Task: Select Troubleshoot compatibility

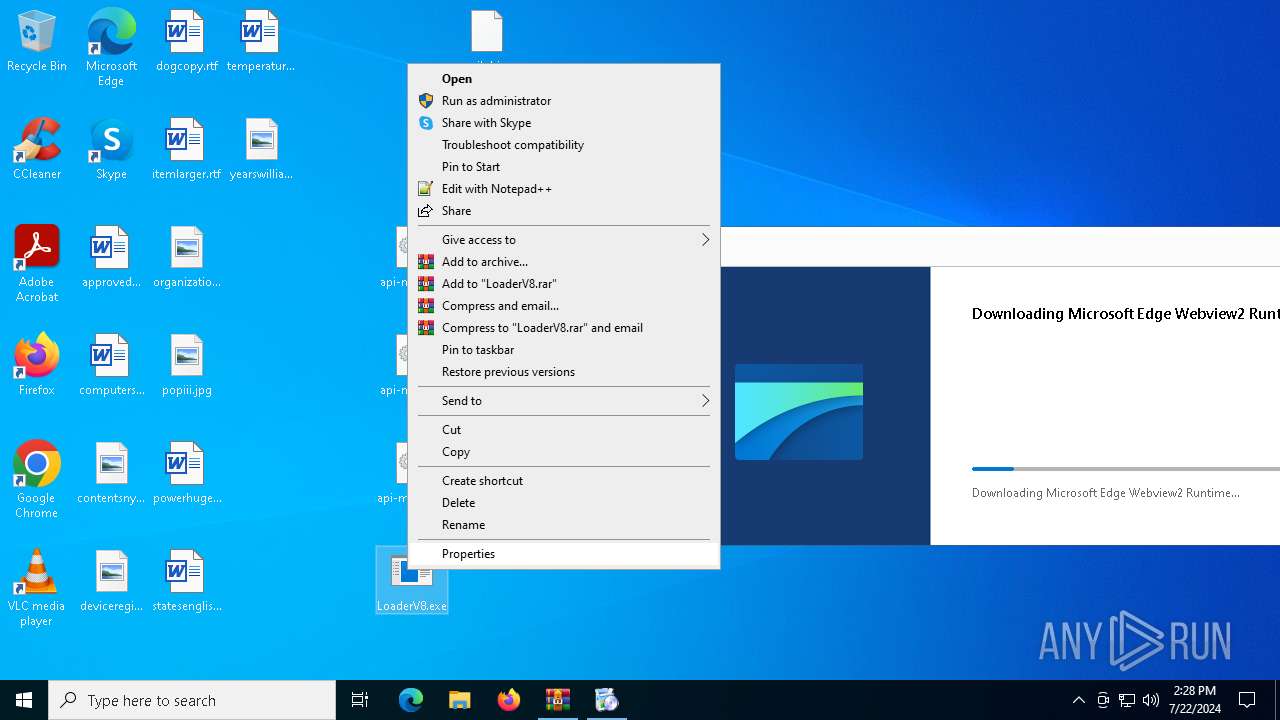Action: pyautogui.click(x=564, y=145)
